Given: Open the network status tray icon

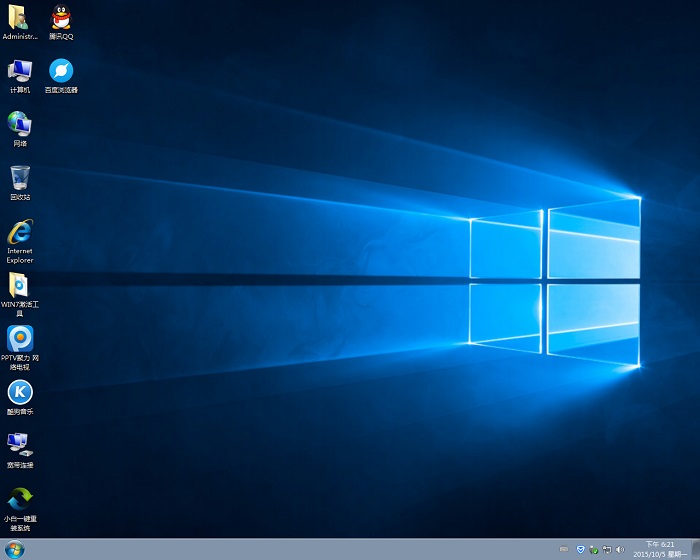Looking at the screenshot, I should pos(607,549).
